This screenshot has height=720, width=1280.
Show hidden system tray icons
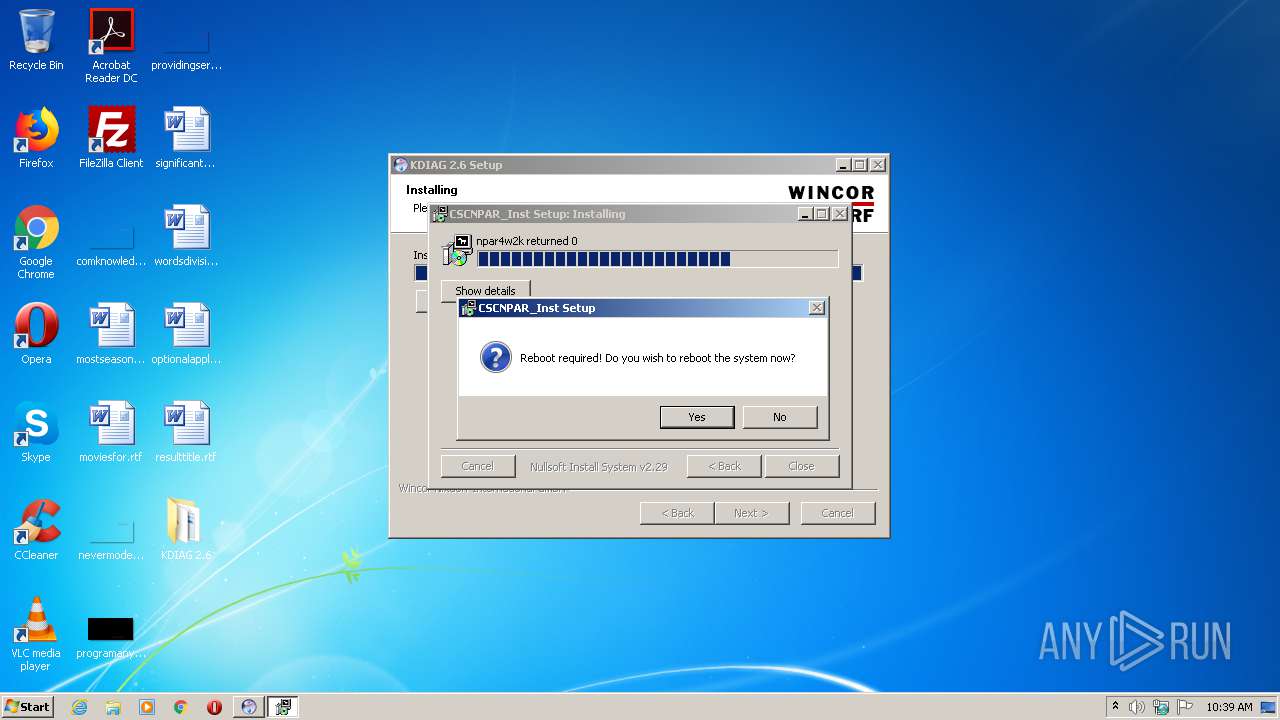[x=1115, y=707]
